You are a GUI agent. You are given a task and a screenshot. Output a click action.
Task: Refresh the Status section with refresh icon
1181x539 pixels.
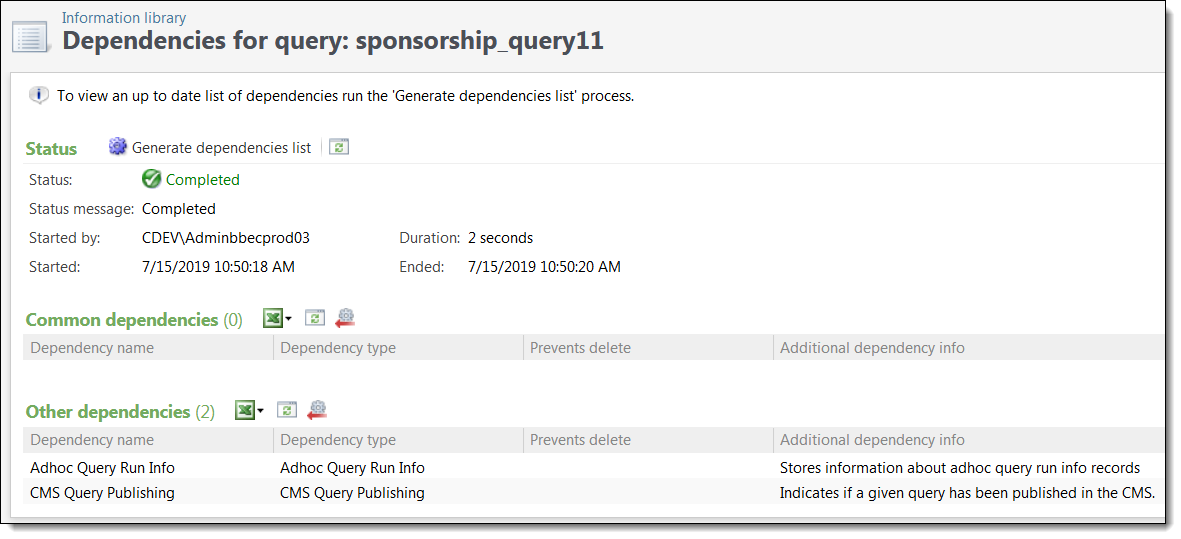tap(339, 148)
